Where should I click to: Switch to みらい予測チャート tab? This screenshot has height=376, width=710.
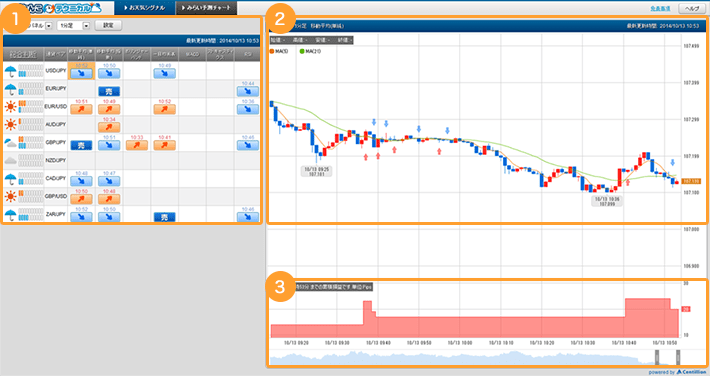click(206, 8)
